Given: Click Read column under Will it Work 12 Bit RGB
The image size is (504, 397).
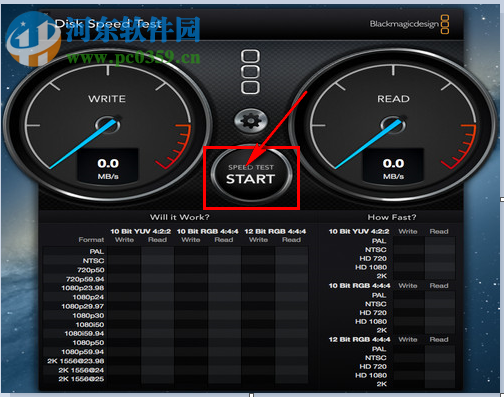Looking at the screenshot, I should coord(291,240).
